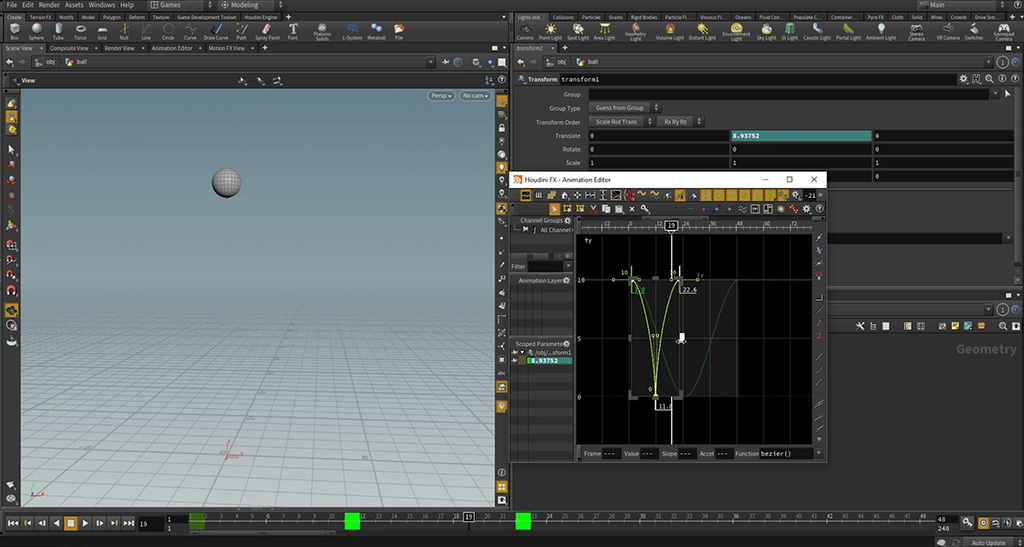Viewport: 1024px width, 547px height.
Task: Click the Translate Y value field
Action: tap(800, 135)
